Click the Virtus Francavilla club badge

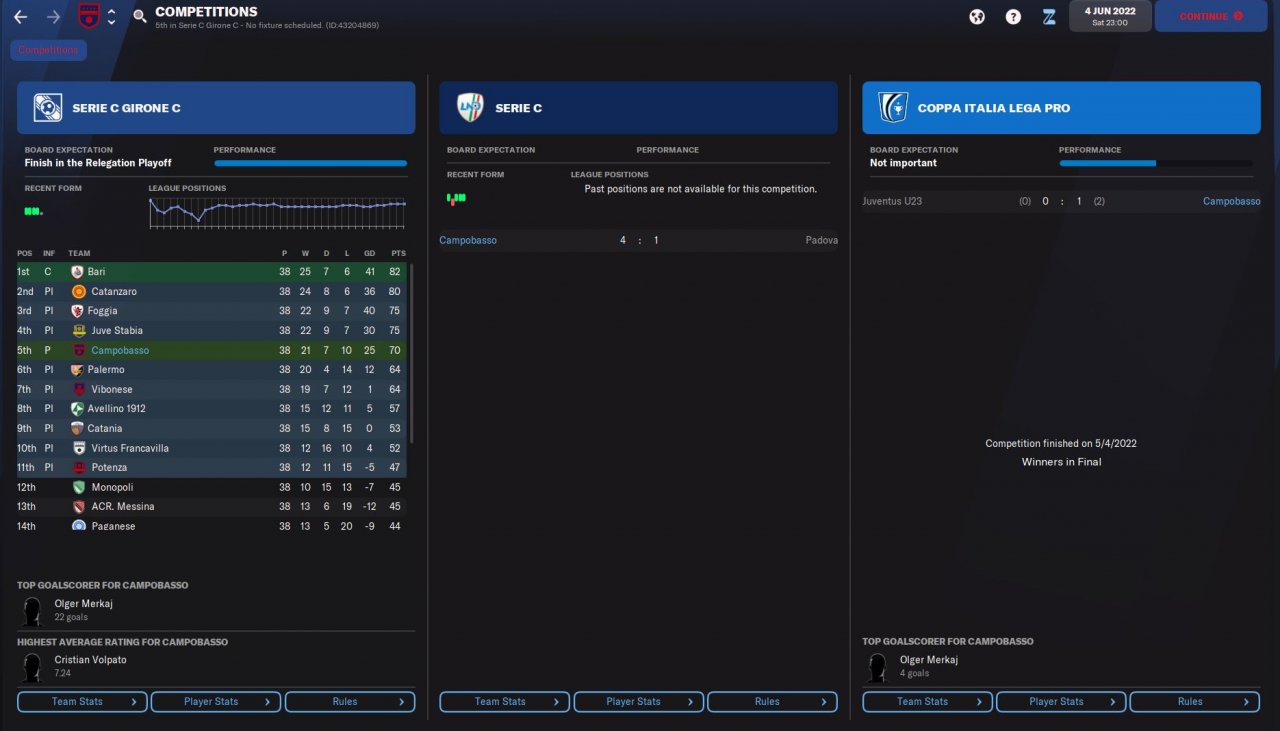pyautogui.click(x=78, y=448)
